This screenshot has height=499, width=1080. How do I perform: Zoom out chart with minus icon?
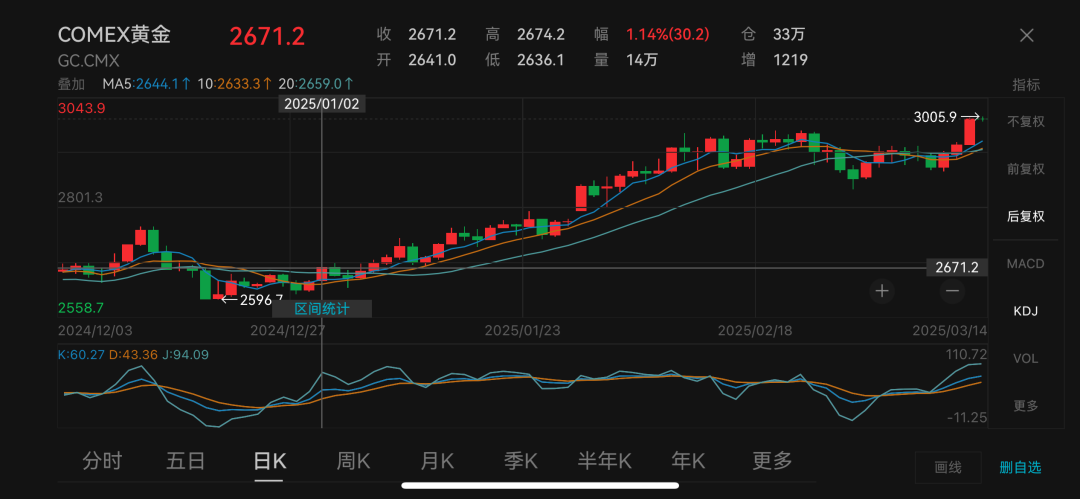[x=952, y=291]
